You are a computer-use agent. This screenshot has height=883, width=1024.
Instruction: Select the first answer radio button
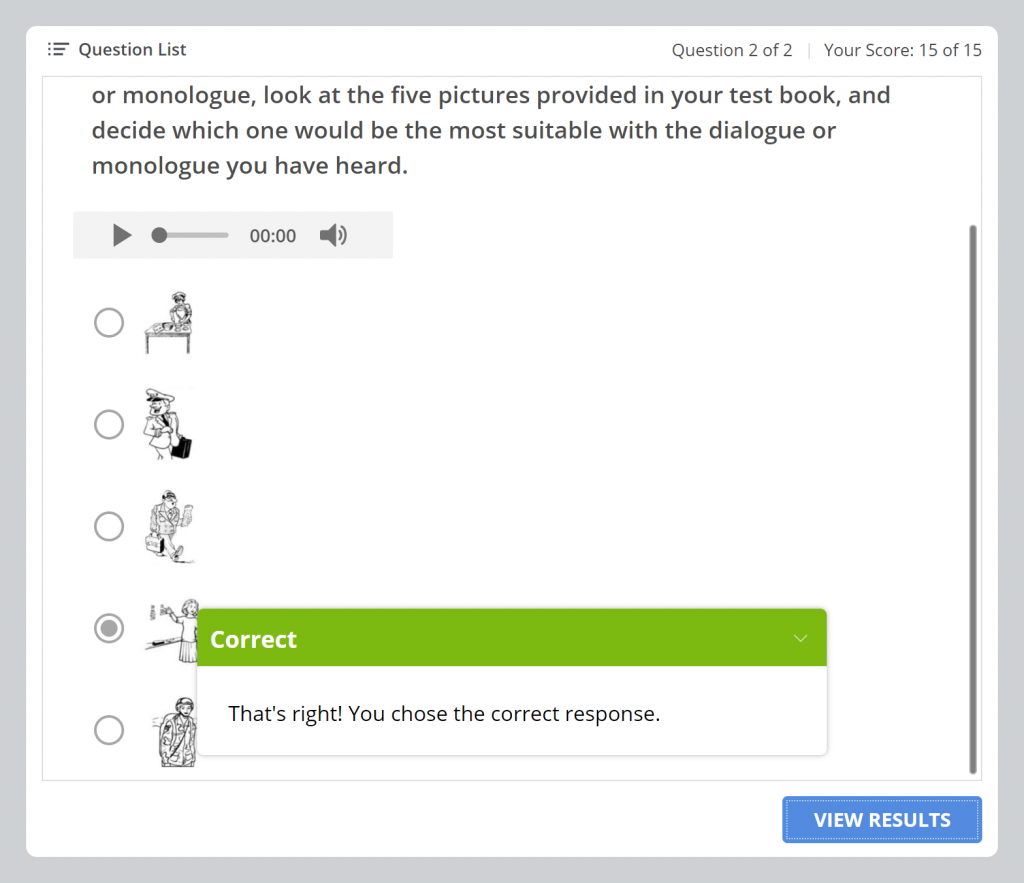109,323
